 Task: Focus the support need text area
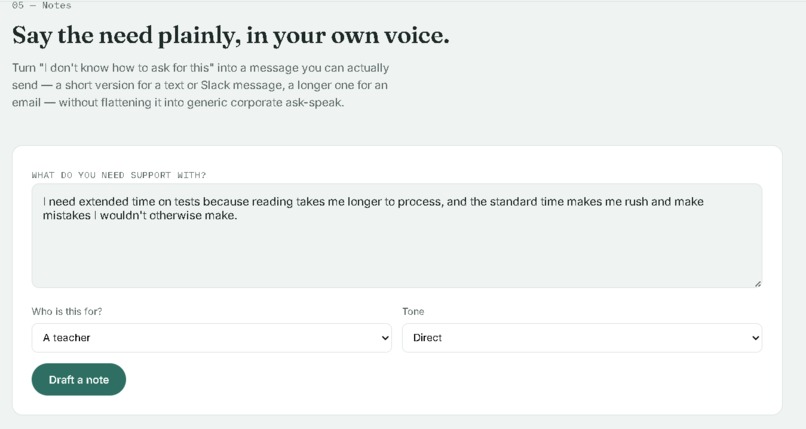(x=397, y=235)
